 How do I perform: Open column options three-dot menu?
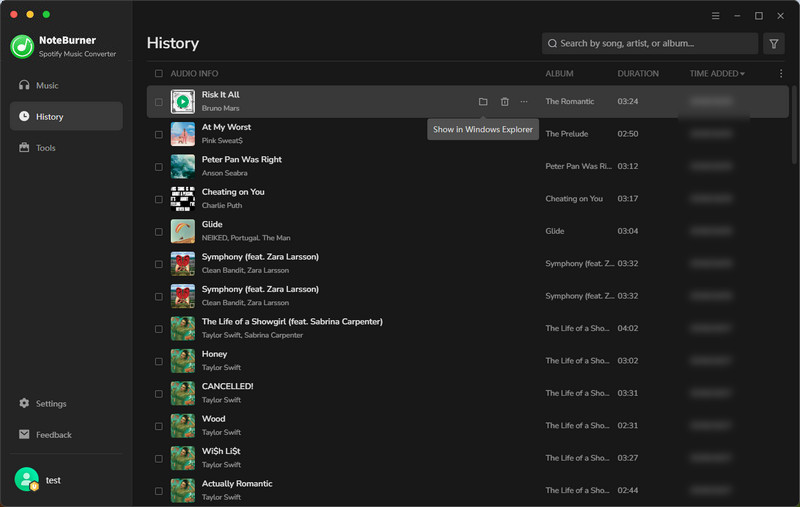[781, 73]
